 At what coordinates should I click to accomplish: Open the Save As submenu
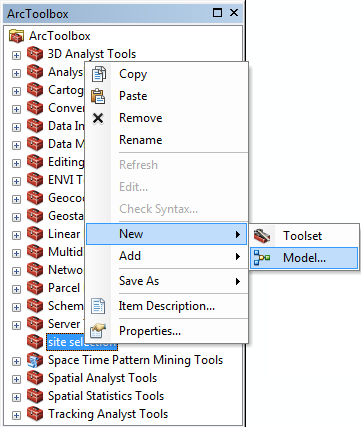click(167, 281)
